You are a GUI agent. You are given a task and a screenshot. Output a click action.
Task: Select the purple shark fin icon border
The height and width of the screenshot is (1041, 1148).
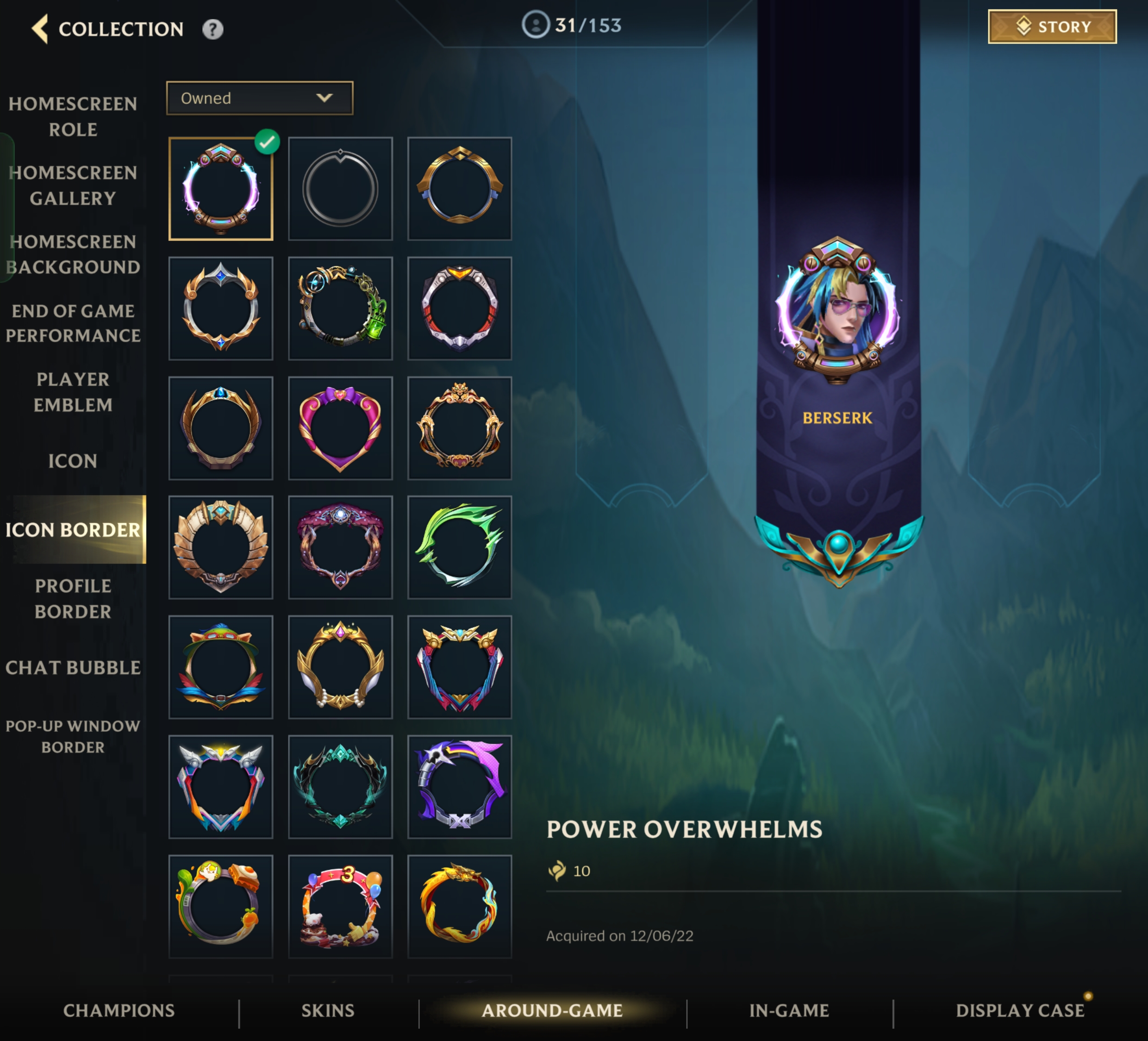click(460, 786)
